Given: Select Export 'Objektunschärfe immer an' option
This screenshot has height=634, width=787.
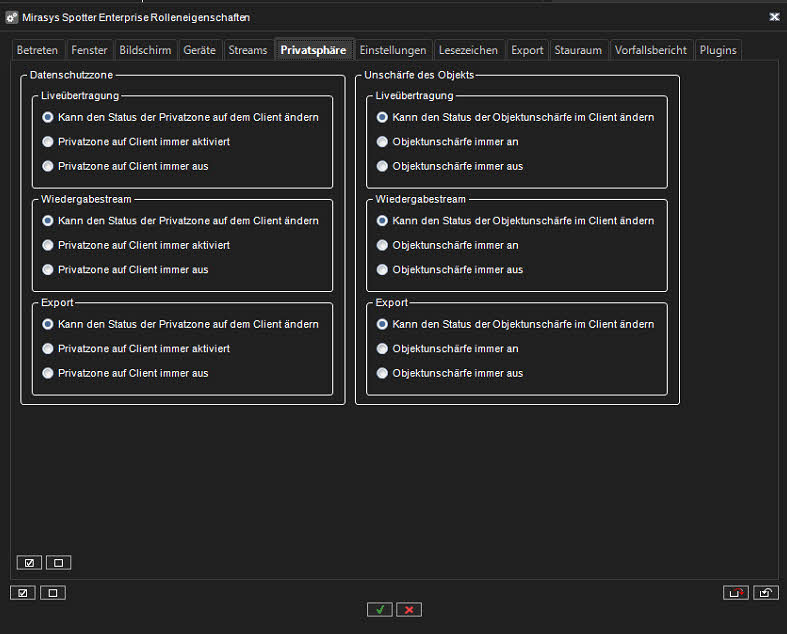Looking at the screenshot, I should coord(382,349).
